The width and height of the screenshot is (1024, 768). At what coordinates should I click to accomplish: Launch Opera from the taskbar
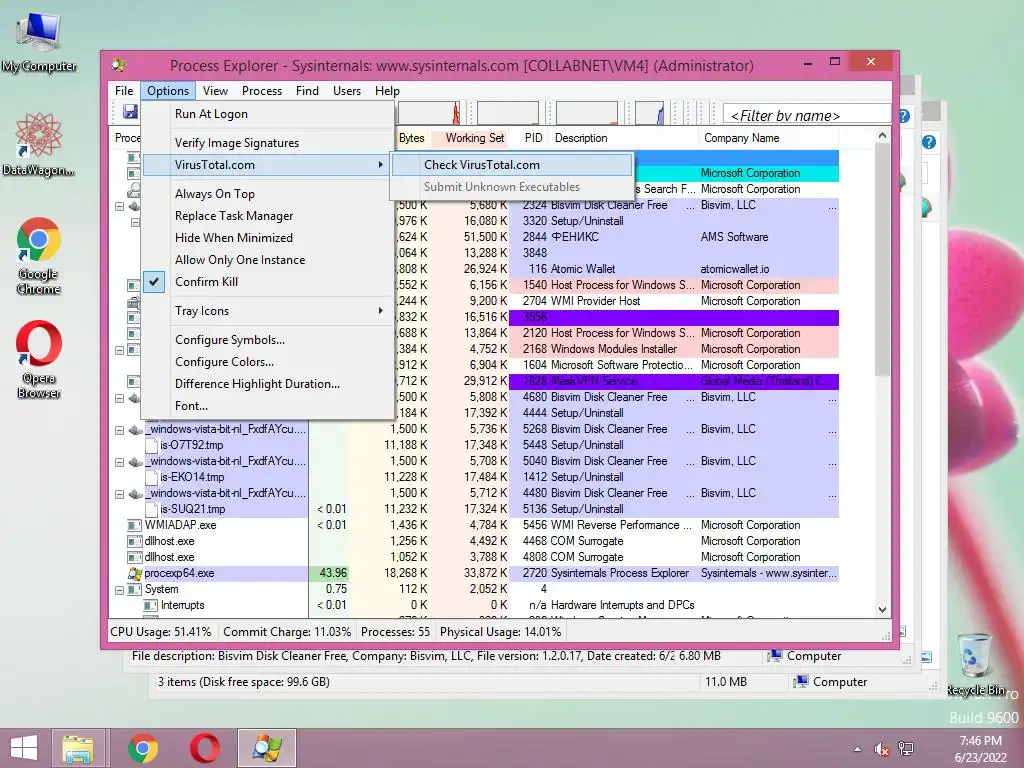[204, 748]
